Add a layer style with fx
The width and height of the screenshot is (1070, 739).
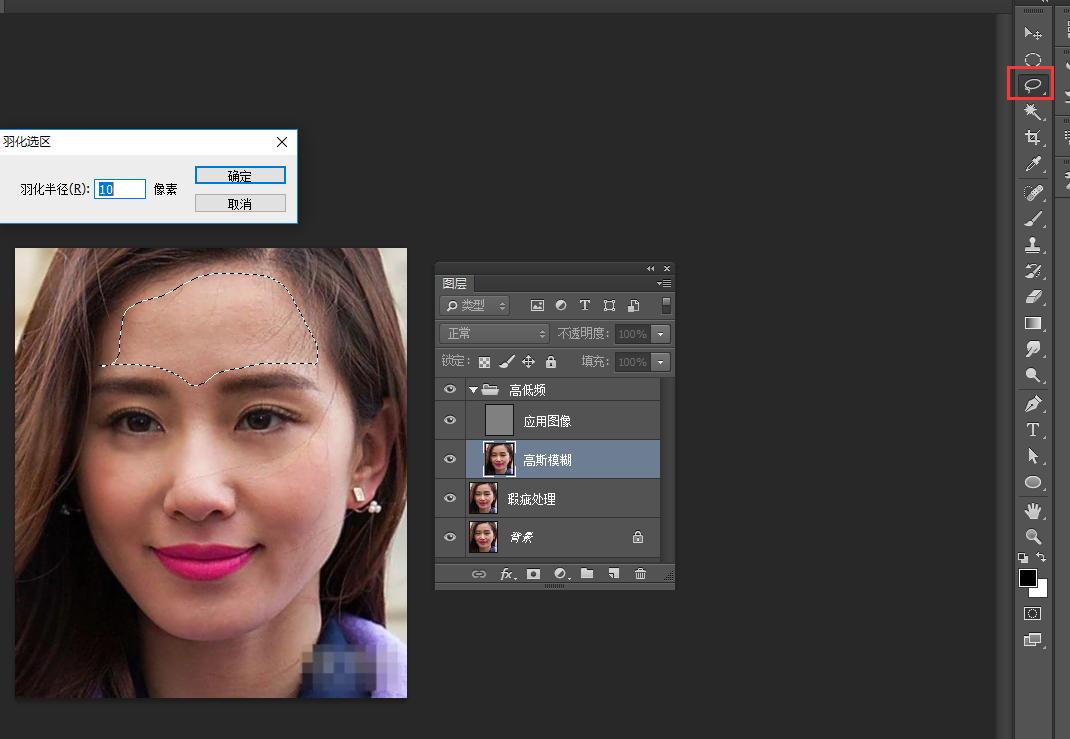(507, 574)
